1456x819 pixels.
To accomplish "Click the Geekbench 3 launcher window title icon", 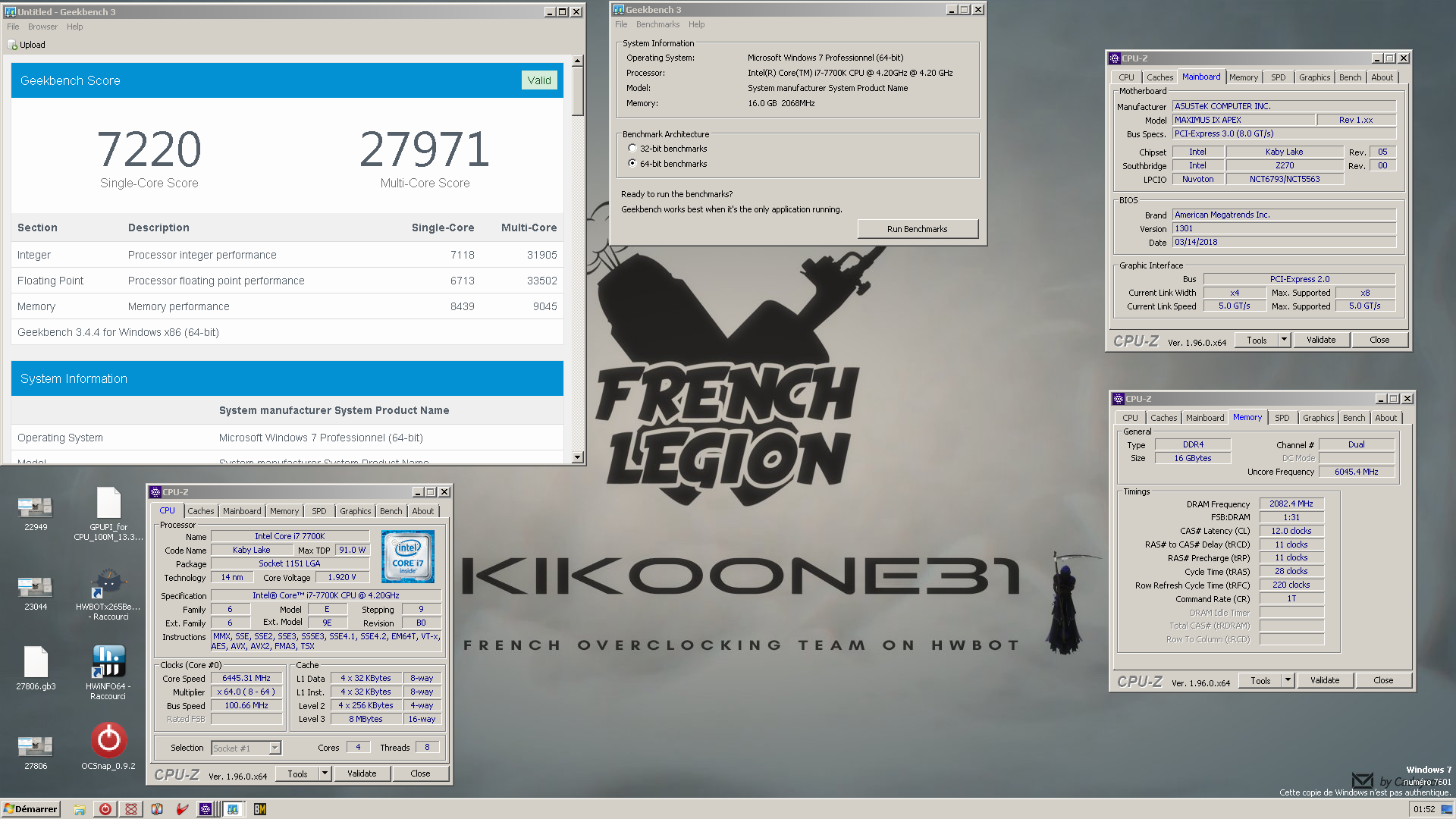I will coord(619,10).
